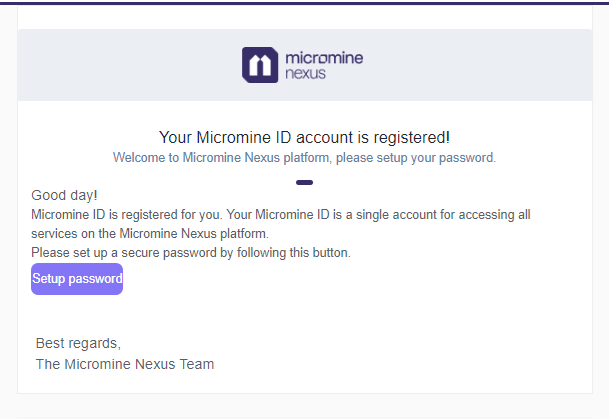
Task: Click the small purple divider dash
Action: [305, 182]
